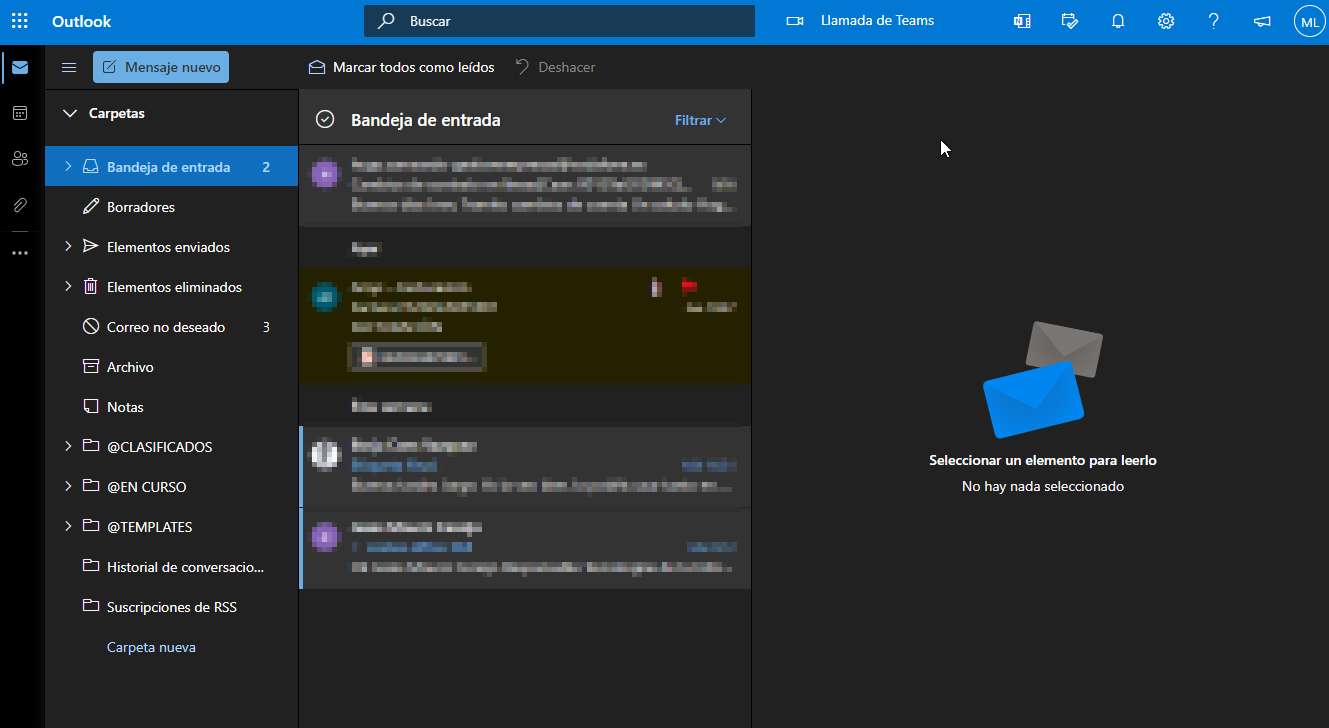Select the message with the teal avatar
The width and height of the screenshot is (1329, 728).
click(x=525, y=326)
